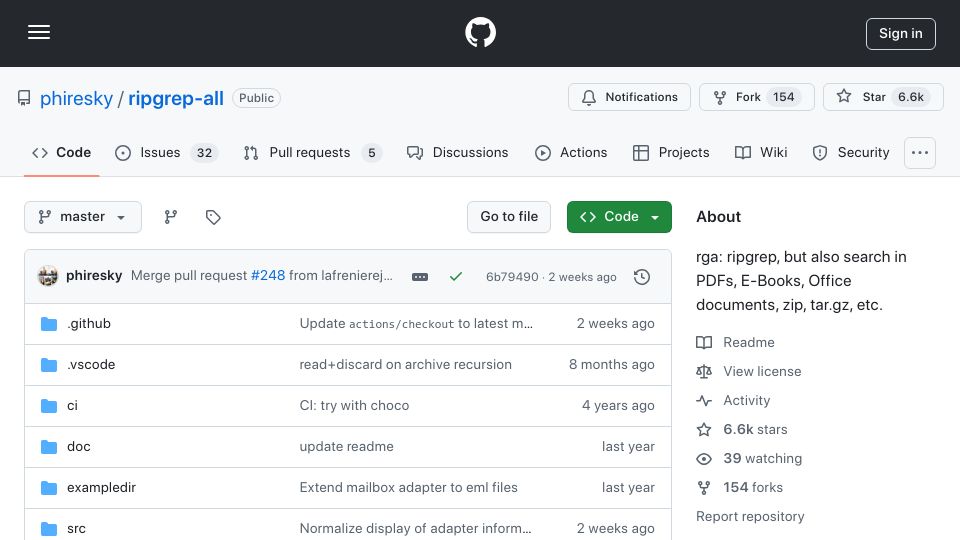Image resolution: width=960 pixels, height=540 pixels.
Task: Open the 39 watching link
Action: [749, 459]
